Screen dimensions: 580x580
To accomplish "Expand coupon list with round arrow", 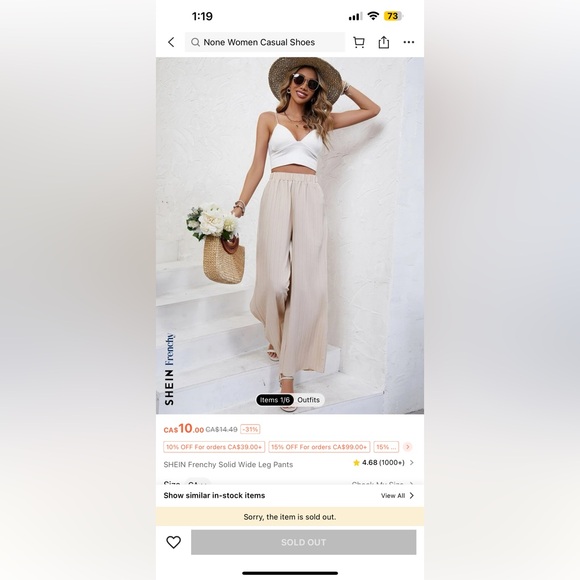I will click(x=408, y=447).
